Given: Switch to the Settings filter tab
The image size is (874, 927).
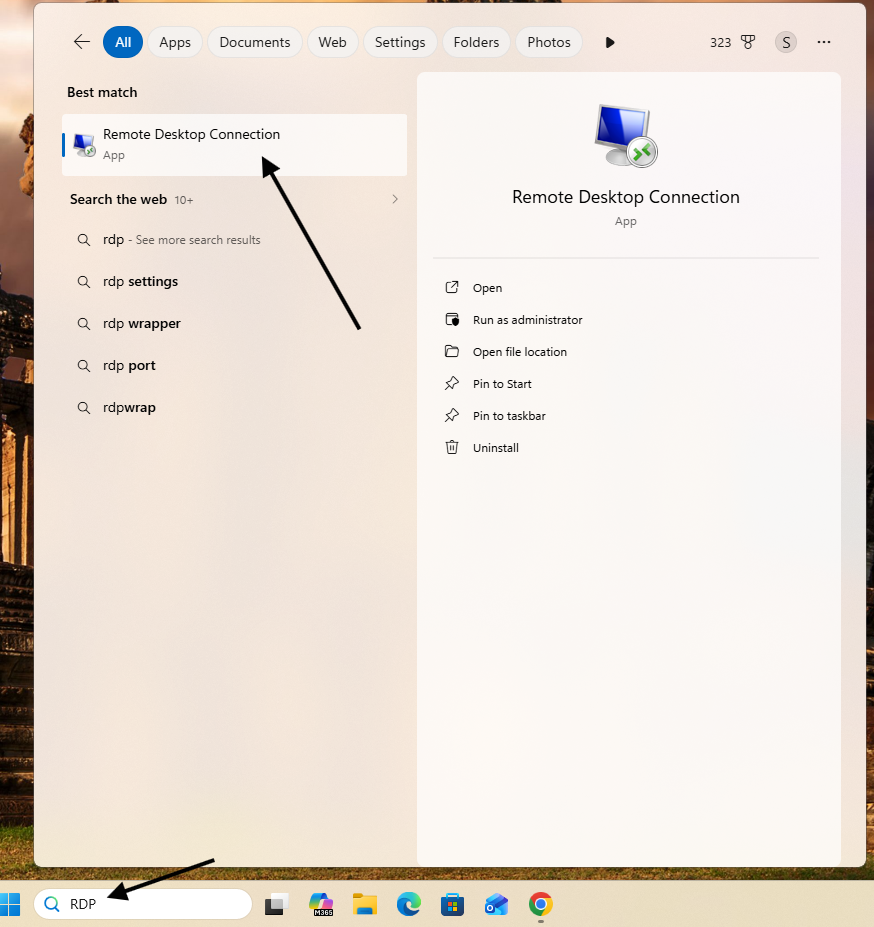Looking at the screenshot, I should (400, 42).
